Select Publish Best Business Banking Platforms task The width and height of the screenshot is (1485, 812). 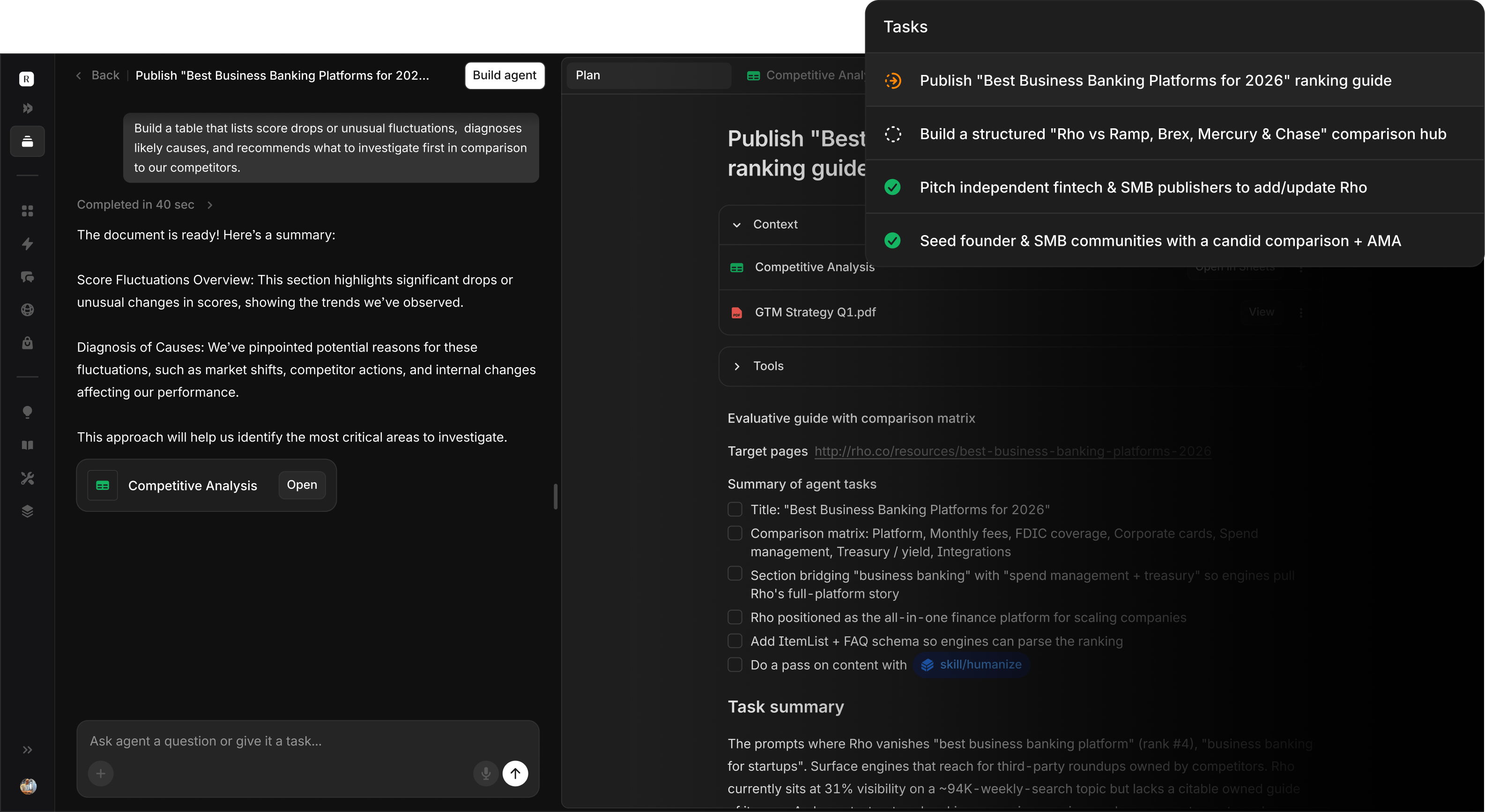[1175, 81]
